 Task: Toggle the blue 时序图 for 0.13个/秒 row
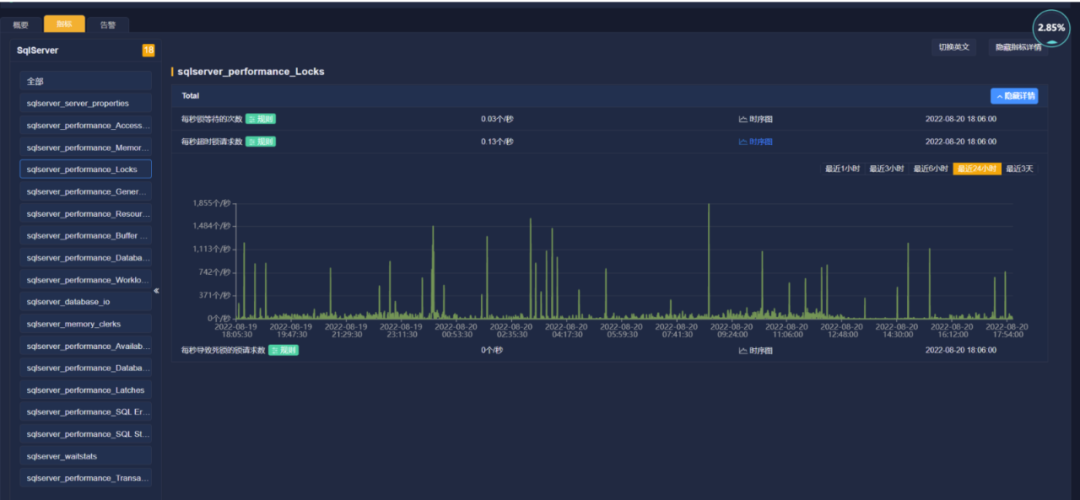[756, 142]
